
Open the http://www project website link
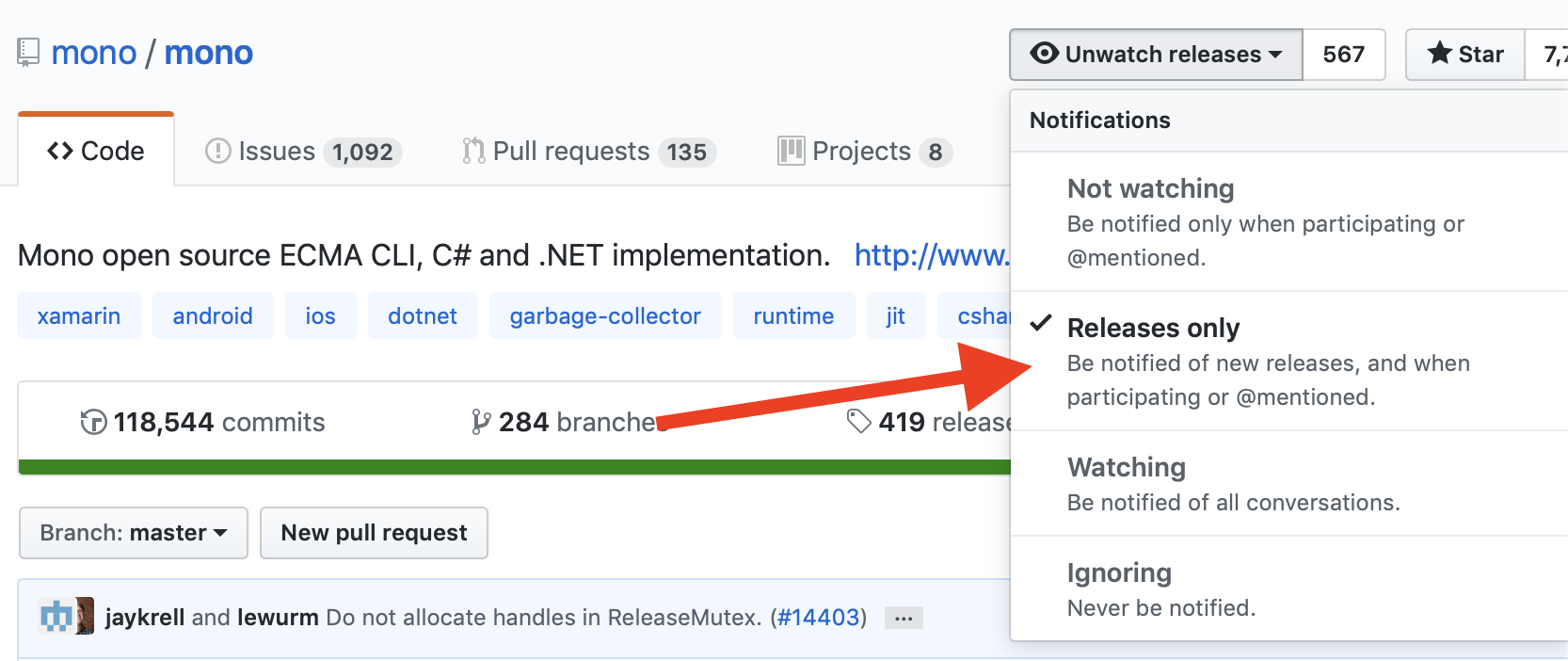coord(932,255)
